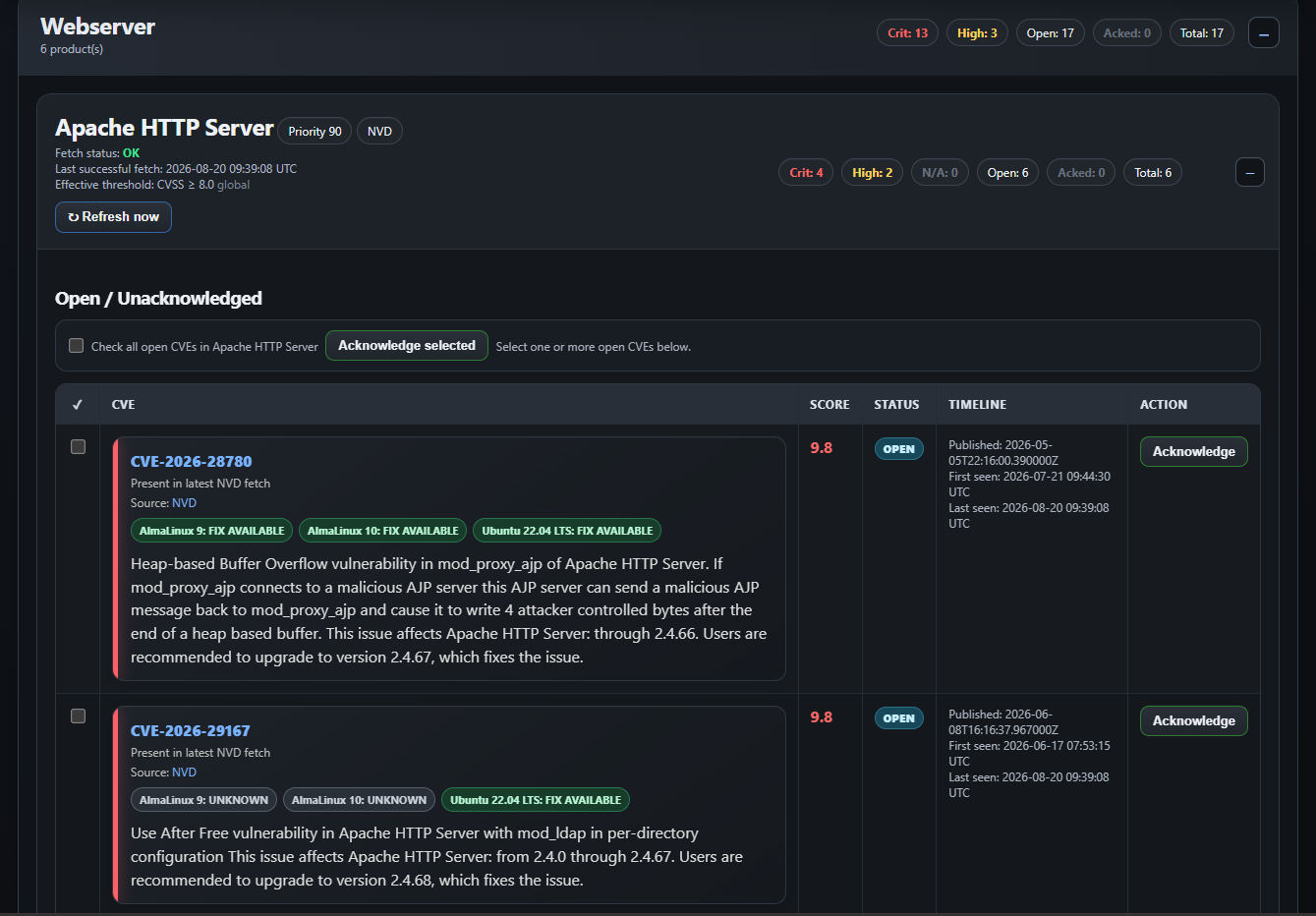Viewport: 1316px width, 916px height.
Task: Click the Apache Crit: 4 badge
Action: 807,173
